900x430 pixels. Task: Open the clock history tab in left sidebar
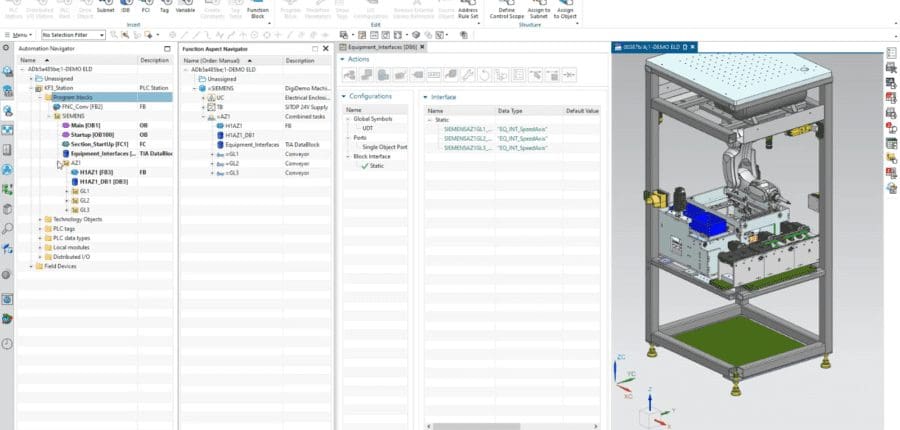[x=7, y=344]
